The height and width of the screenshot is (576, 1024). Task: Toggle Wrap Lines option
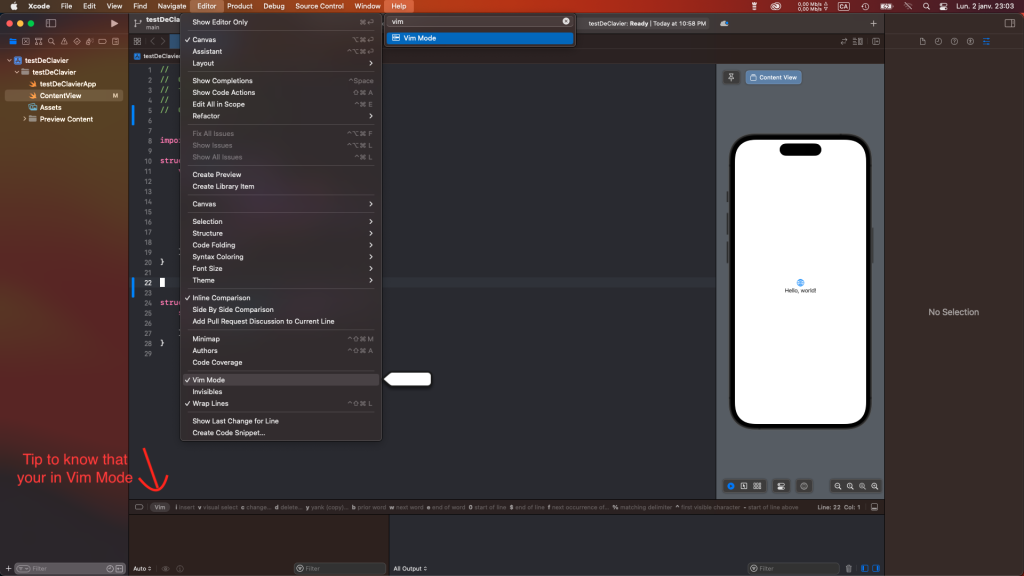pyautogui.click(x=281, y=404)
